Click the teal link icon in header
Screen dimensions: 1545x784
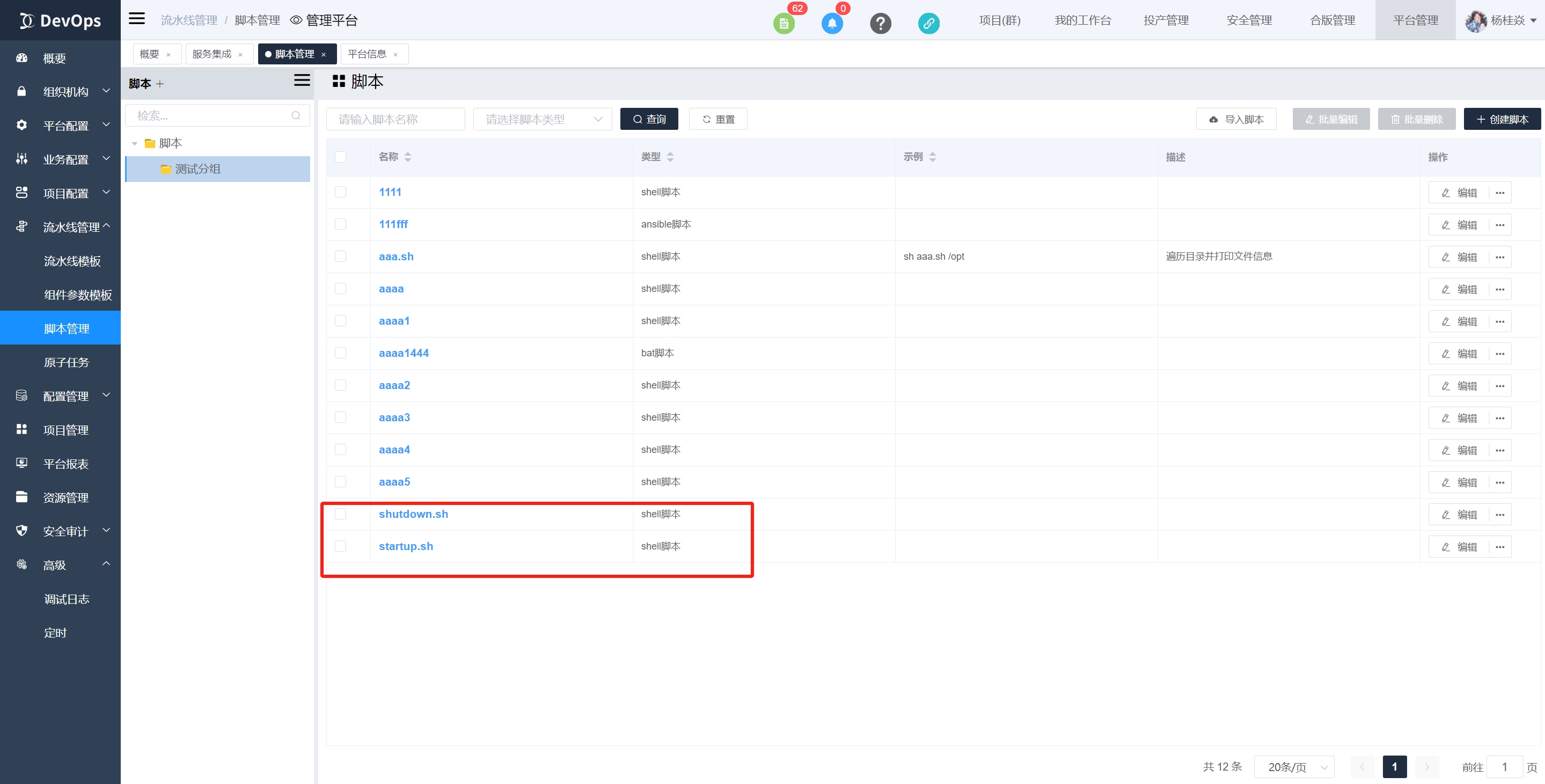tap(928, 24)
